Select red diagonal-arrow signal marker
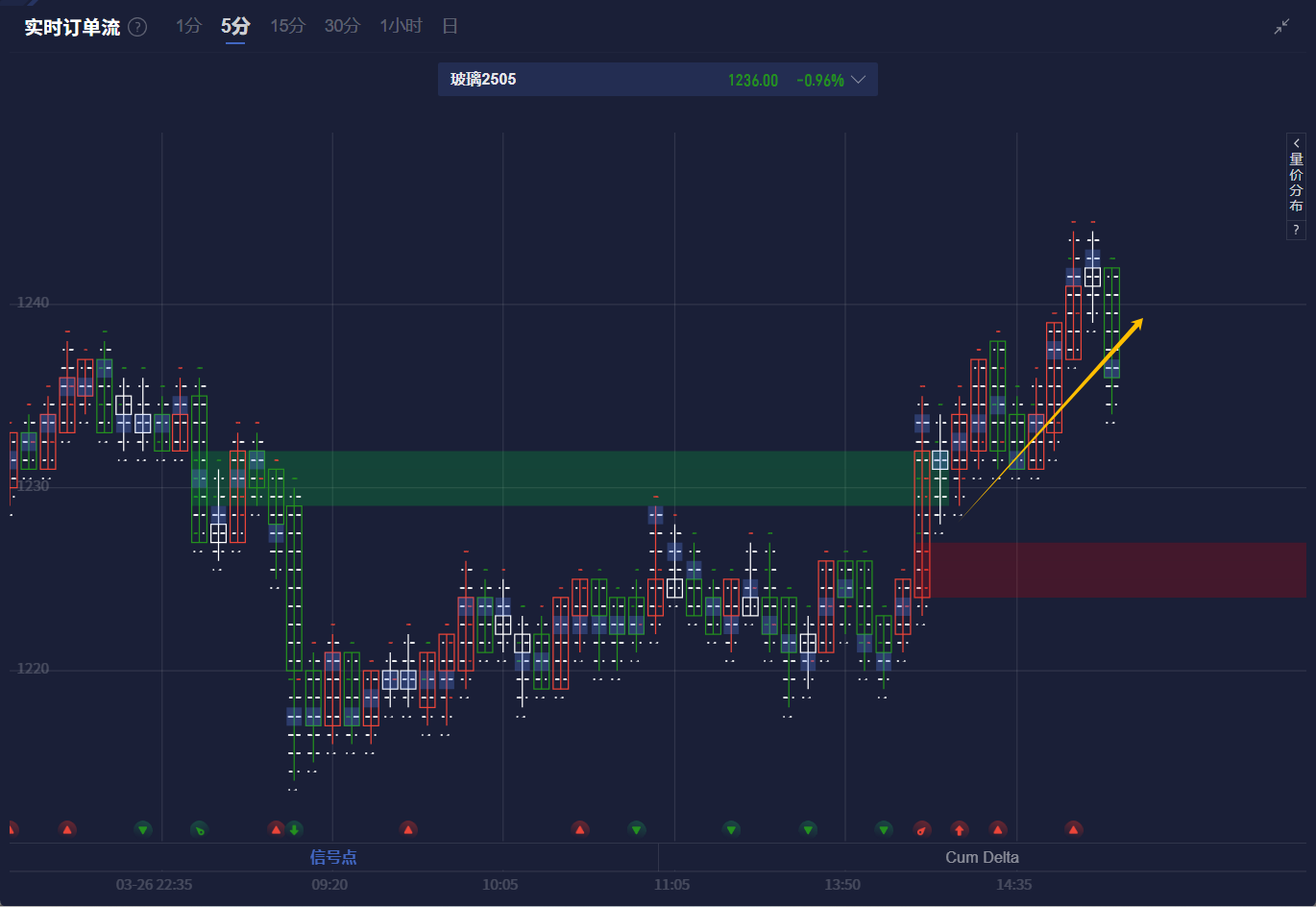The width and height of the screenshot is (1316, 907). pyautogui.click(x=922, y=829)
